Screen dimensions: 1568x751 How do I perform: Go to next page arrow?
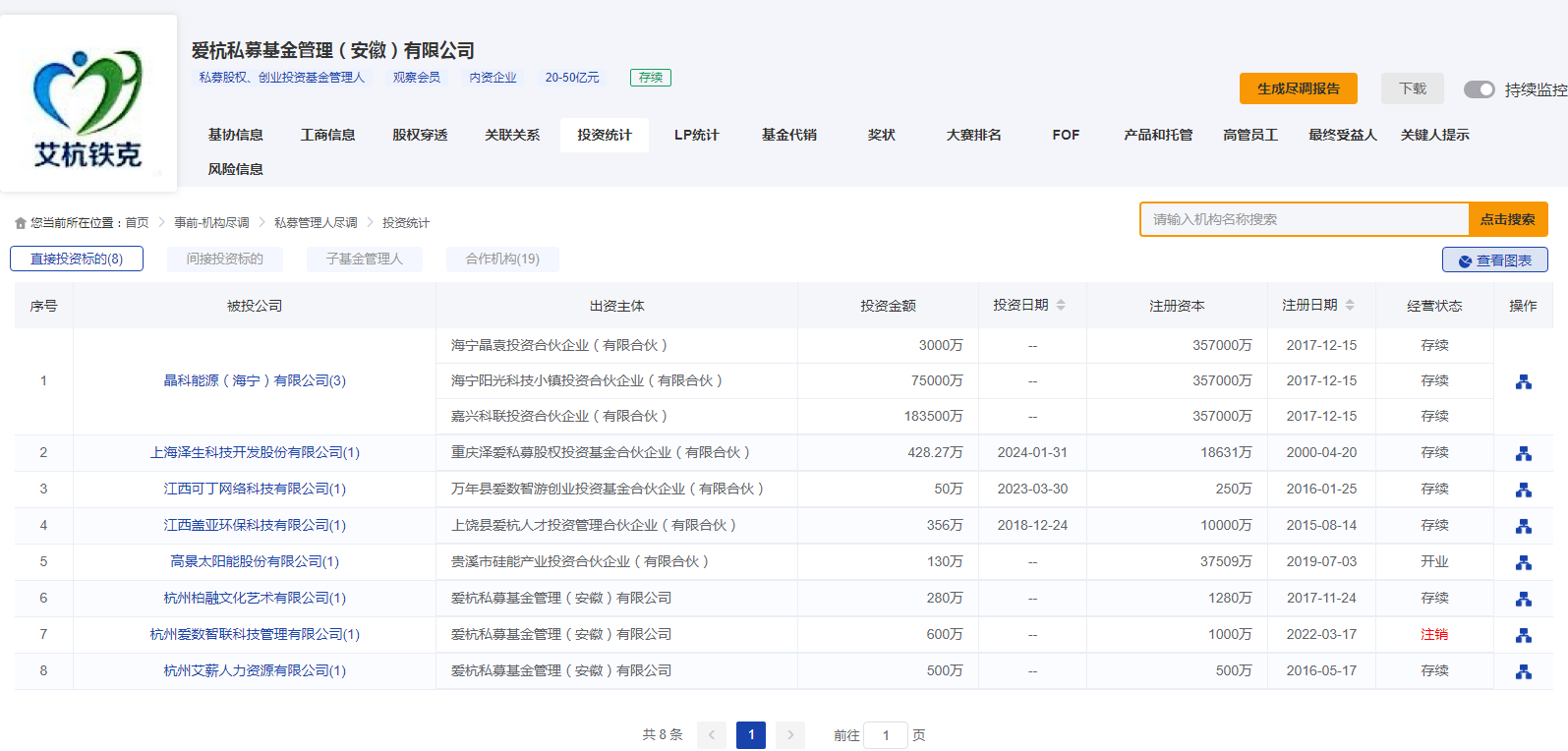pyautogui.click(x=789, y=735)
